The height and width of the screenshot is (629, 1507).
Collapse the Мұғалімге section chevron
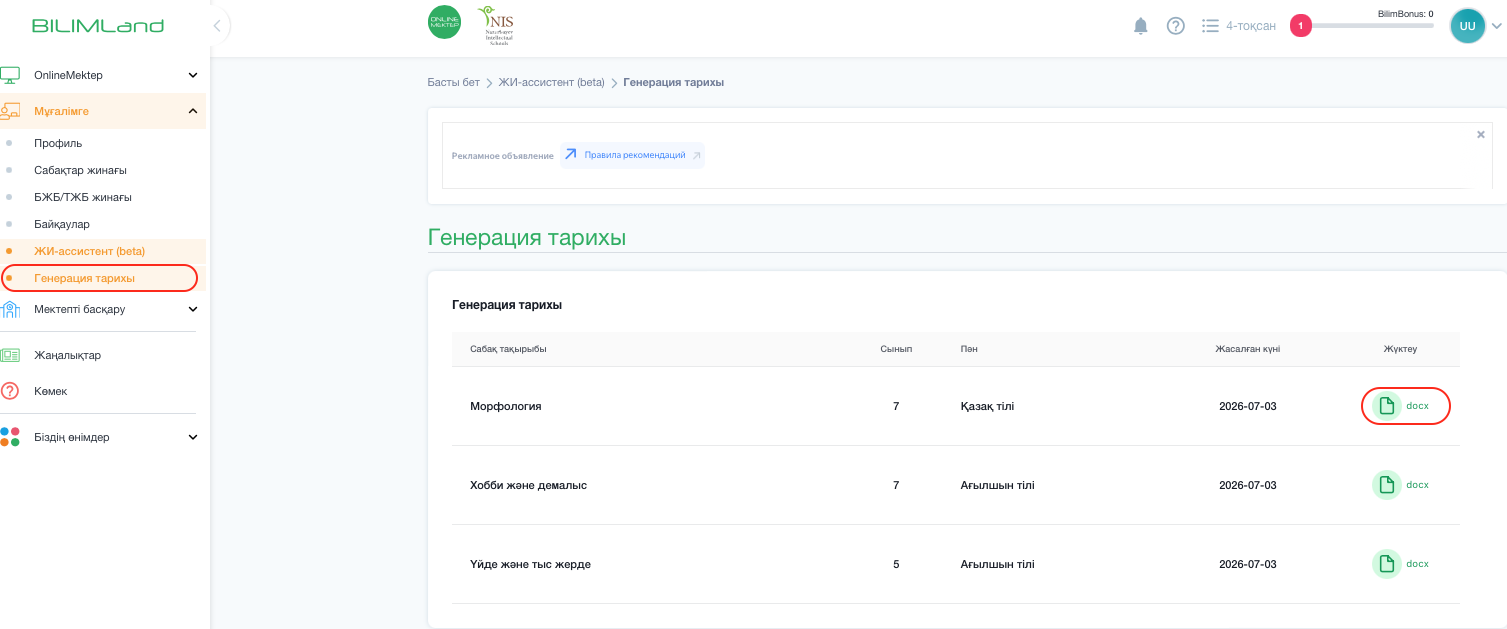click(193, 111)
